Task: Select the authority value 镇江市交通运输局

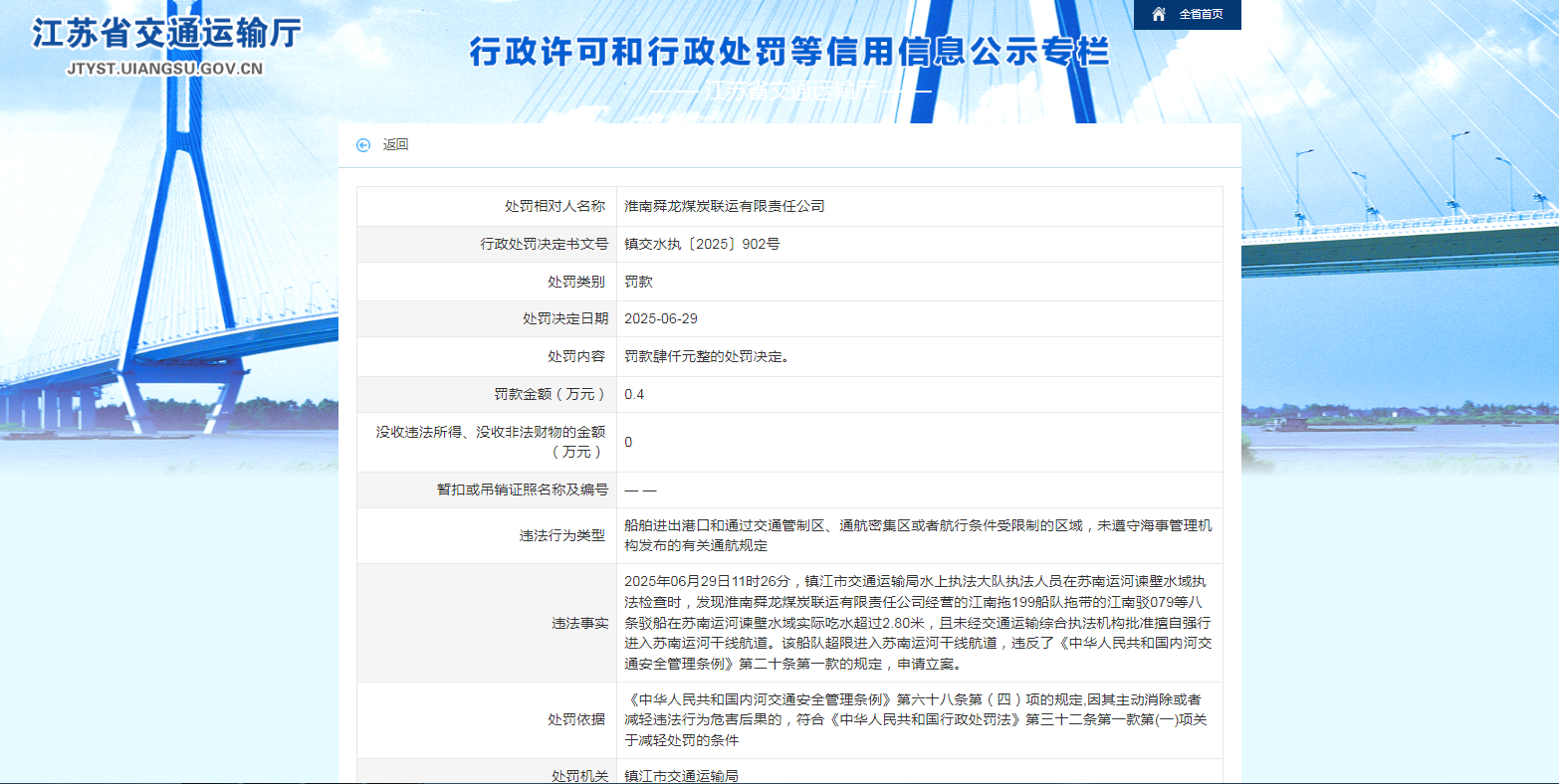Action: point(681,776)
